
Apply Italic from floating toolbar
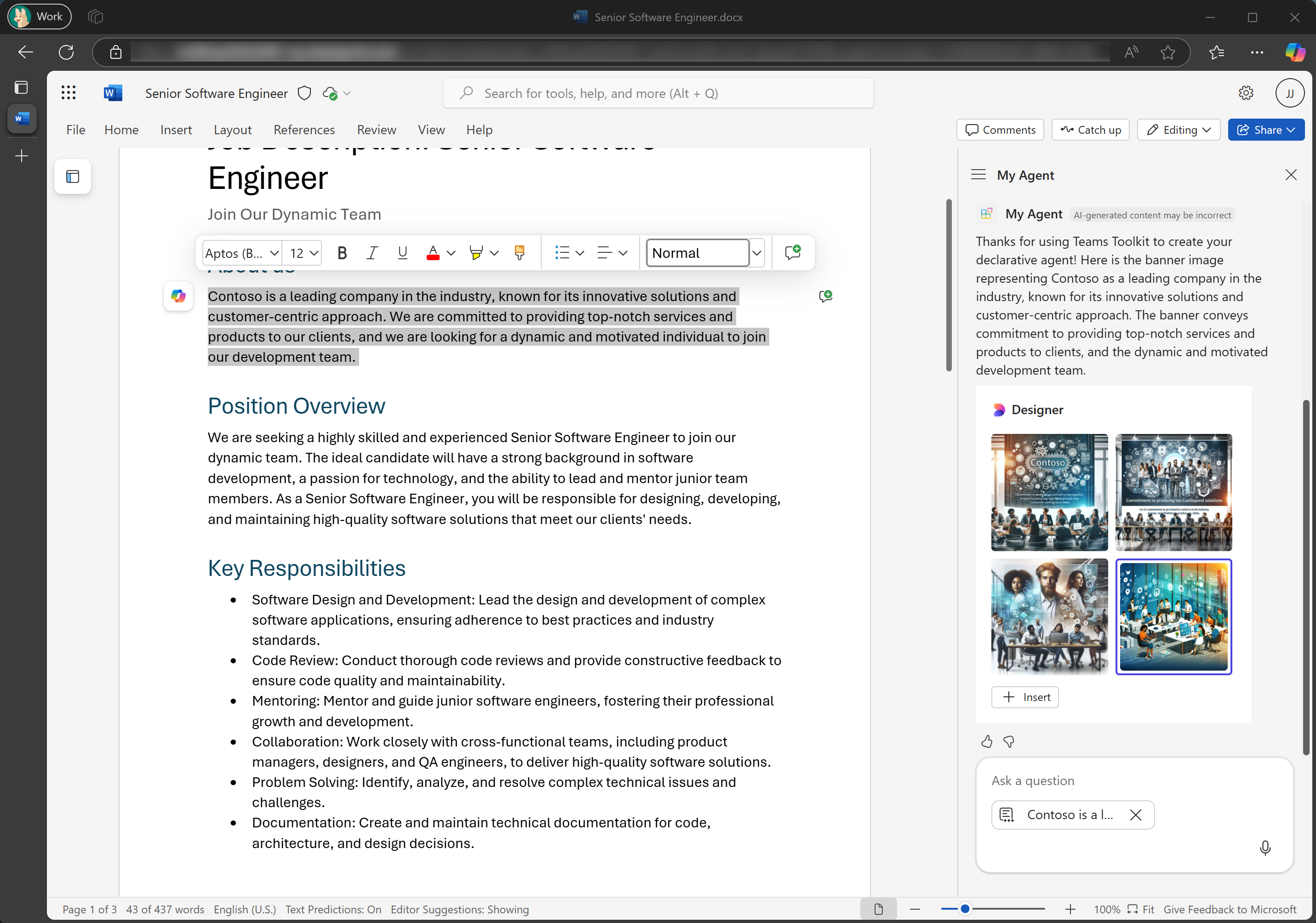372,253
